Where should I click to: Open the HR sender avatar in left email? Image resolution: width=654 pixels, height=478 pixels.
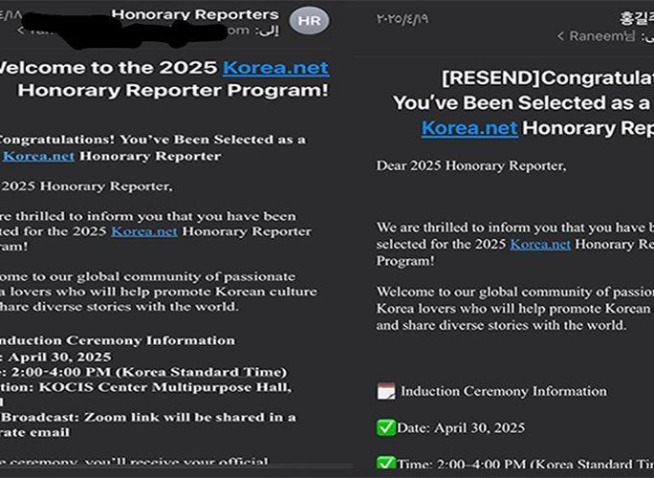click(x=309, y=20)
